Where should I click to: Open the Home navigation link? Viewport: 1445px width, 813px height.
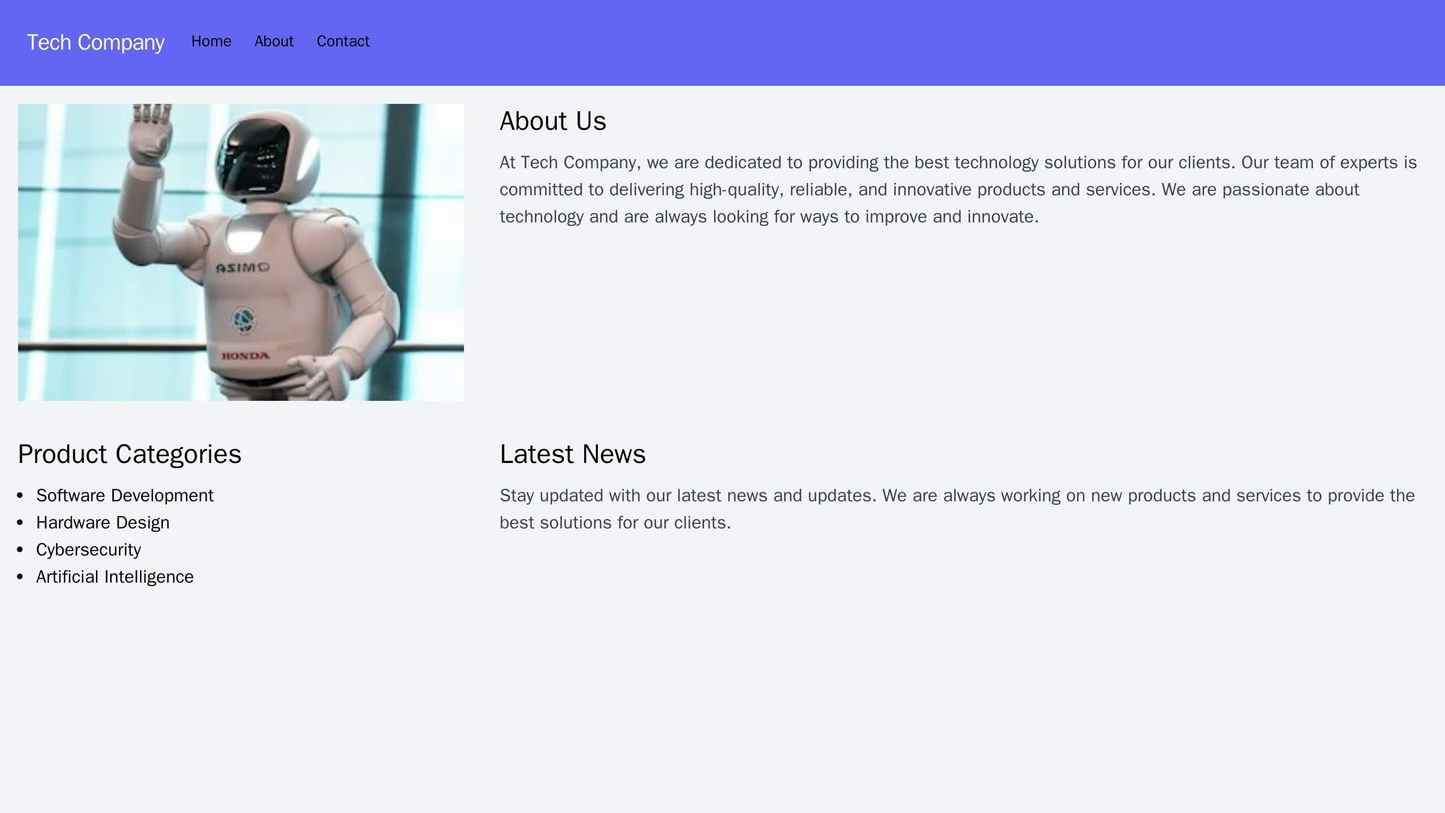(211, 41)
